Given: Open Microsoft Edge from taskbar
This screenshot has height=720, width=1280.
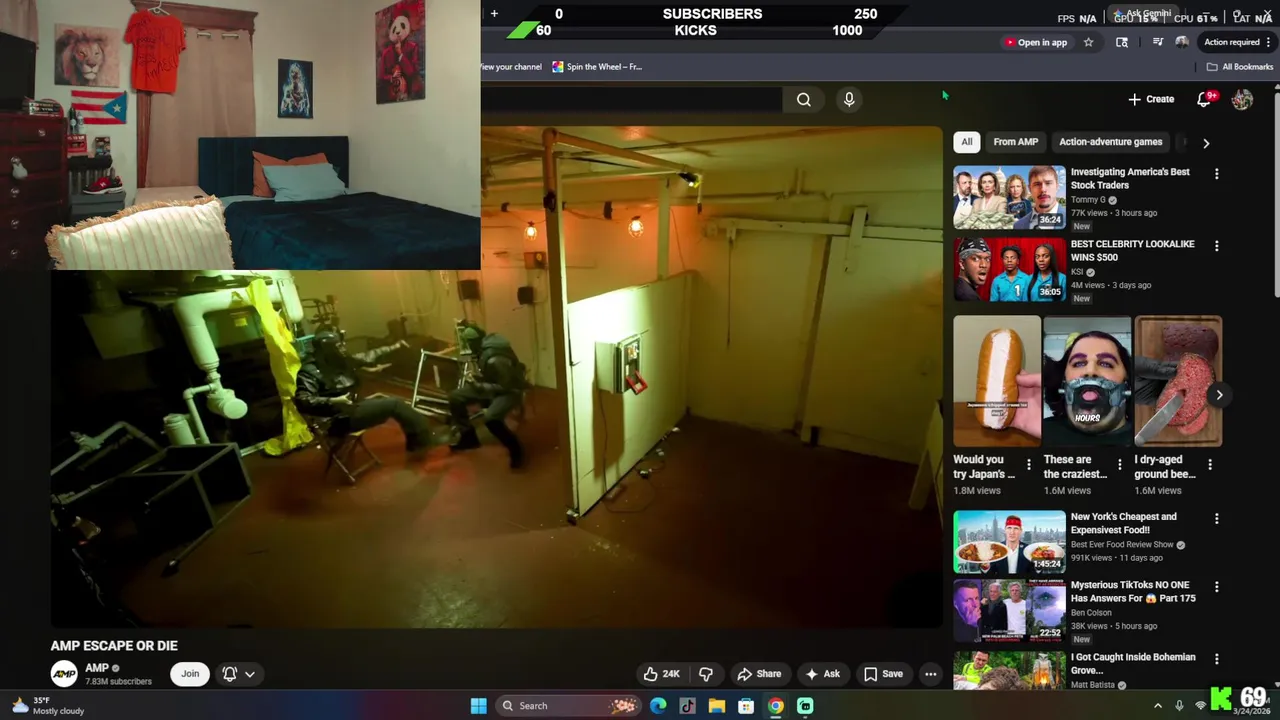Looking at the screenshot, I should tap(658, 706).
